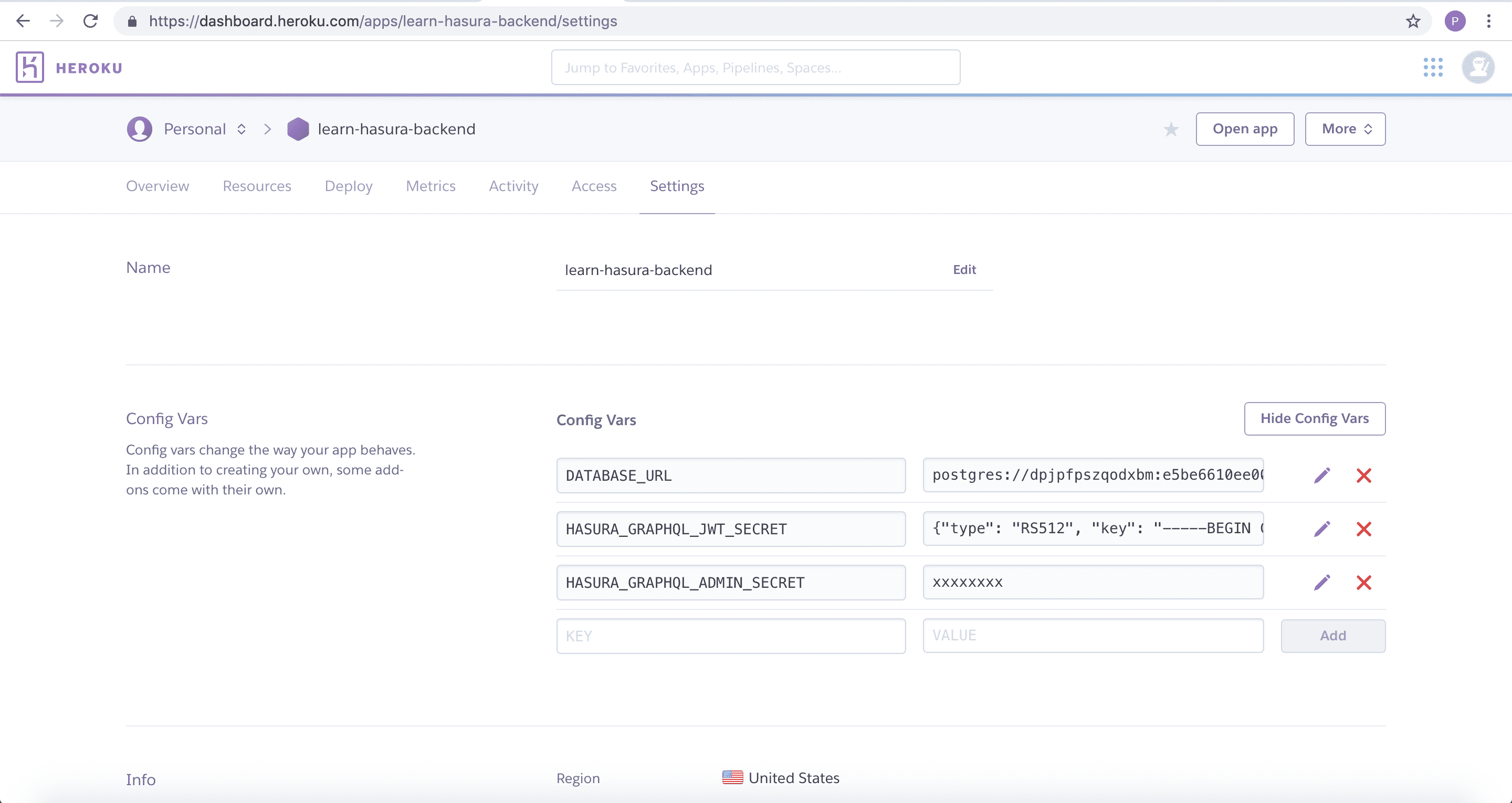
Task: Edit DATABASE_URL with pencil icon
Action: (1322, 475)
